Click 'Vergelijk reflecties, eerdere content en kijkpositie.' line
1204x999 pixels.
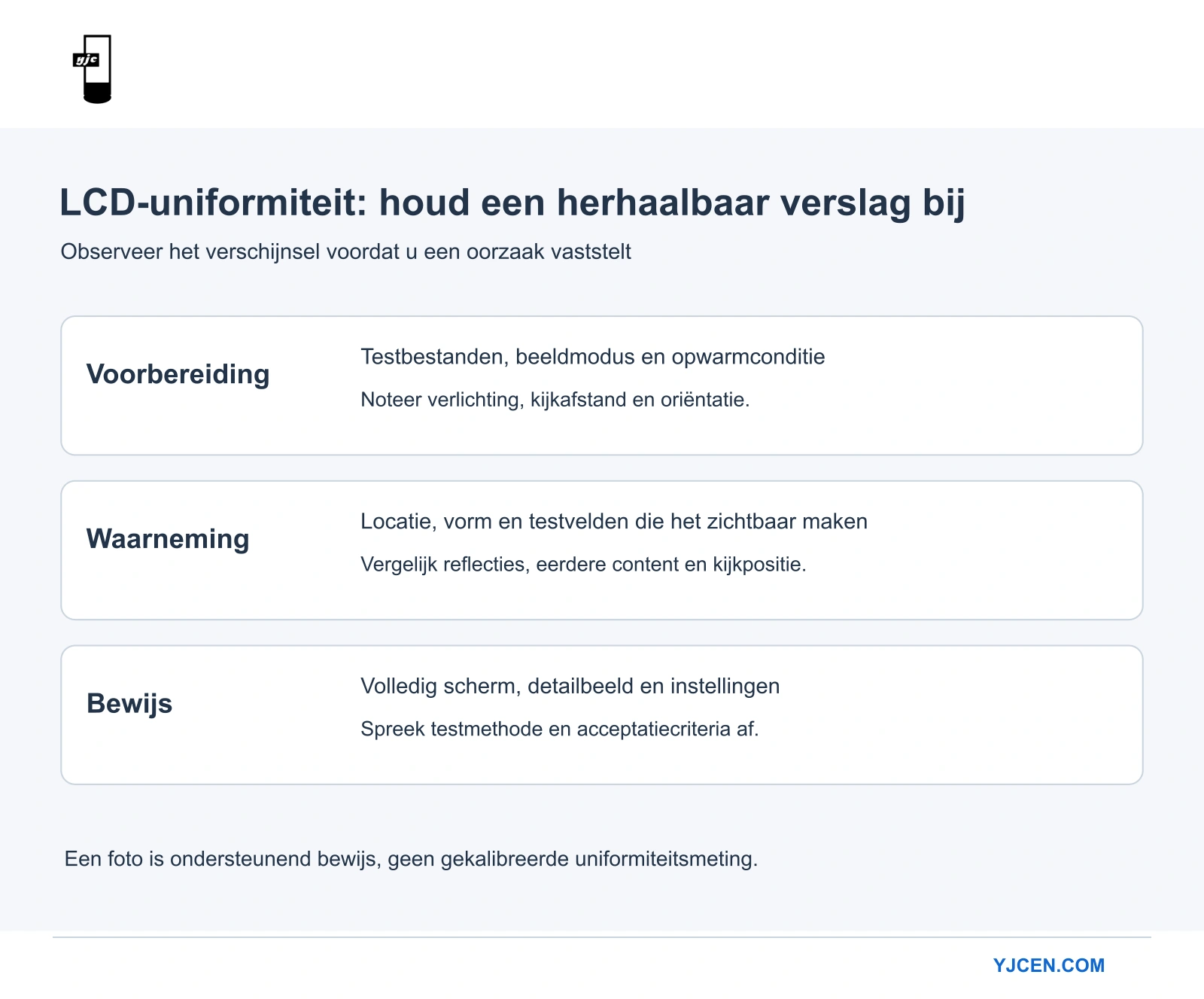[583, 565]
